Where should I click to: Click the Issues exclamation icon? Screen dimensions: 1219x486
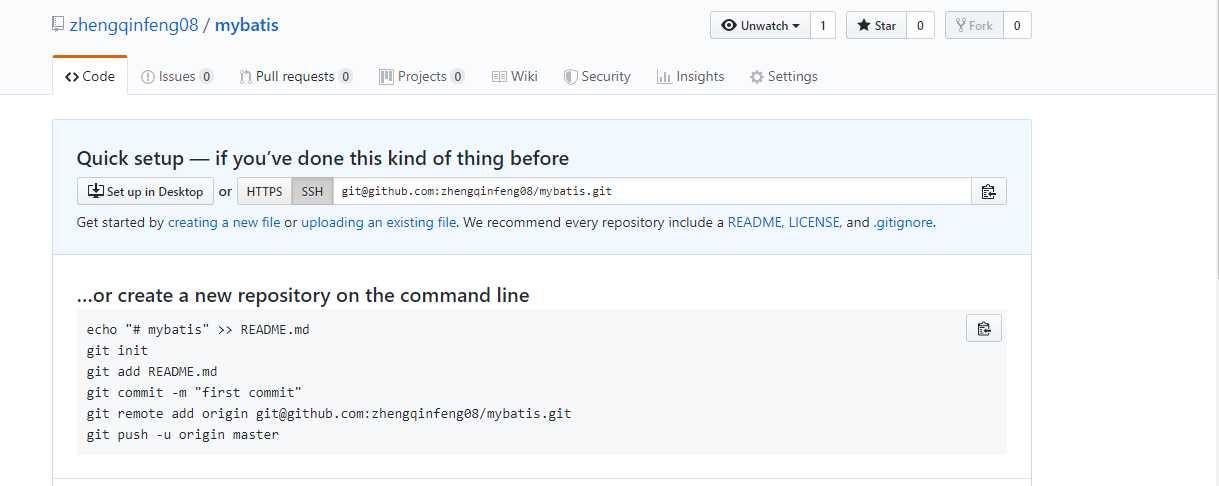point(148,77)
